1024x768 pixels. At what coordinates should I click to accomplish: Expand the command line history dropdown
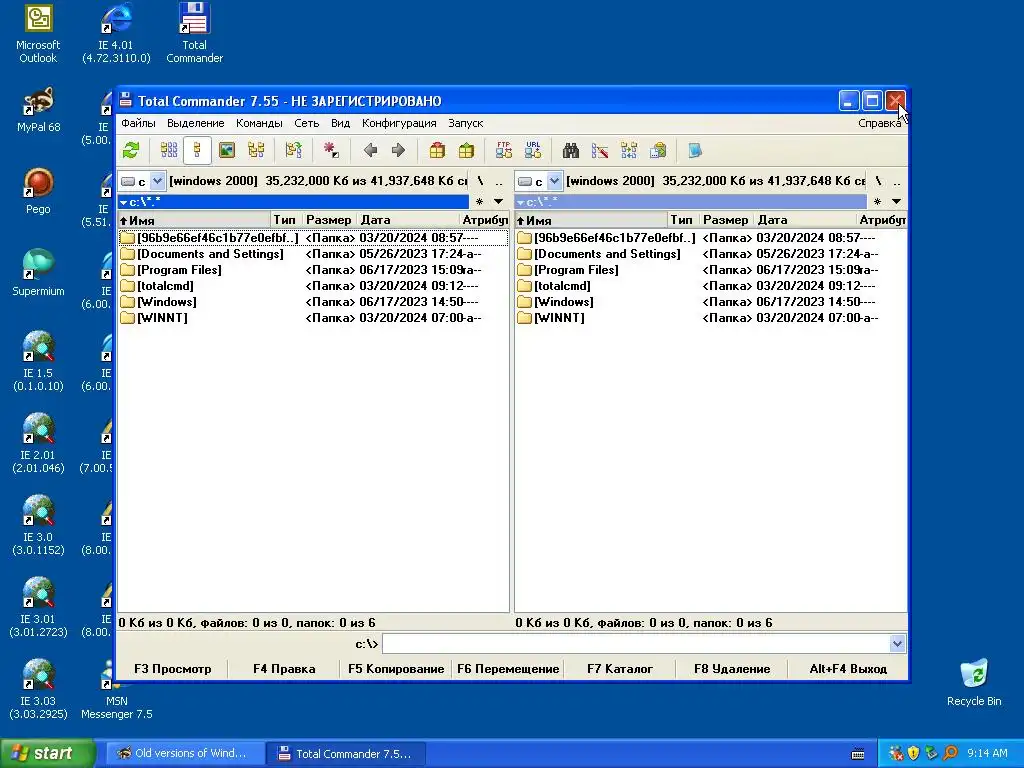(x=897, y=644)
